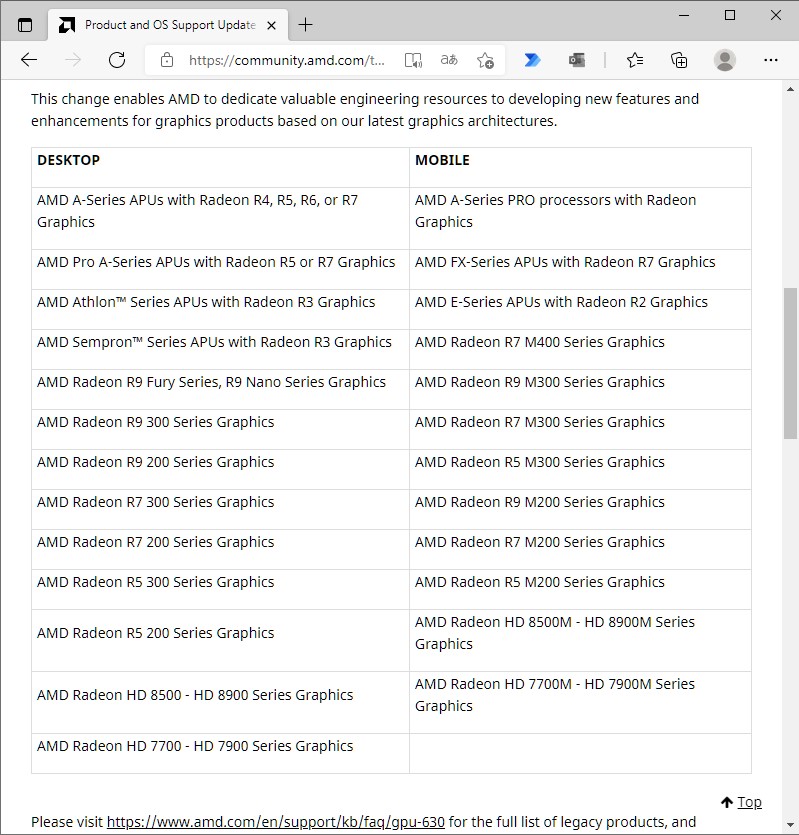The image size is (799, 835).
Task: Select AMD Radeon HD 7700 - HD 7900 cell
Action: (221, 753)
